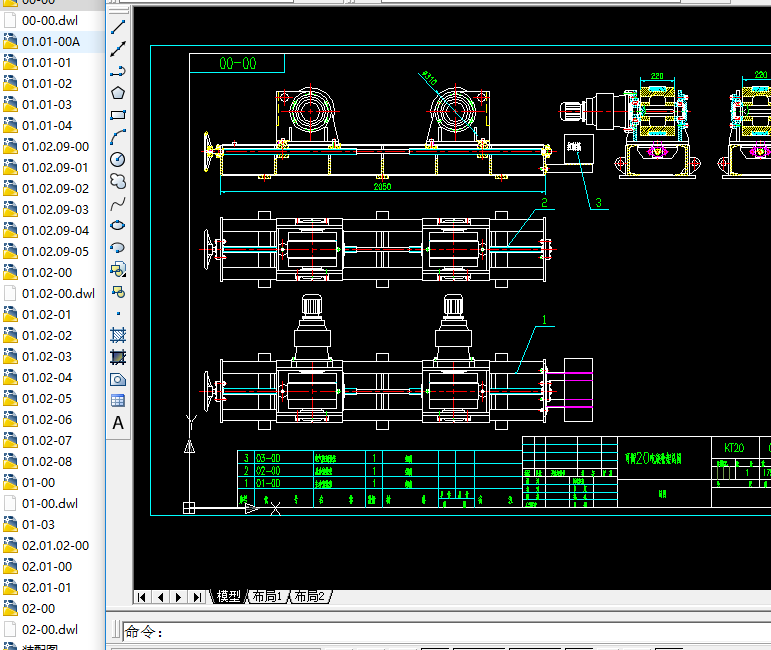
Task: Open the 布局1 layout tab
Action: (266, 596)
